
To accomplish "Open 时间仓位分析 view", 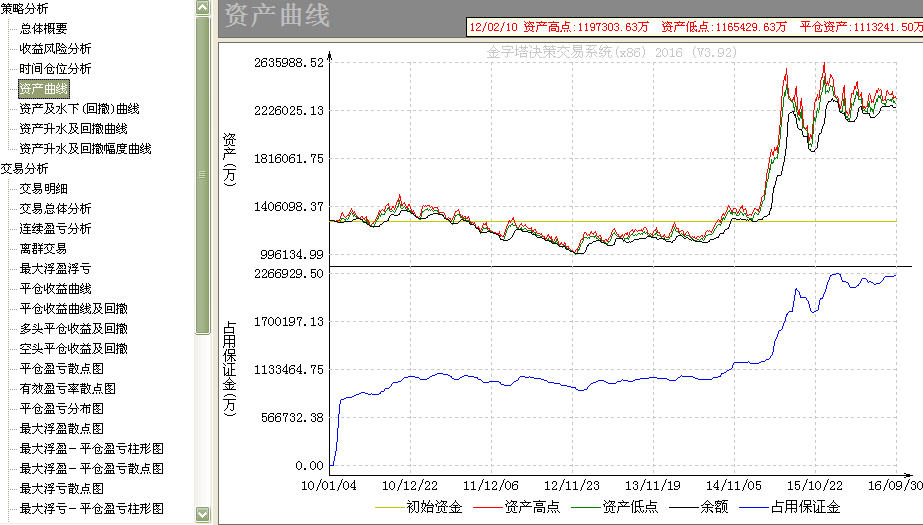I will click(x=55, y=69).
